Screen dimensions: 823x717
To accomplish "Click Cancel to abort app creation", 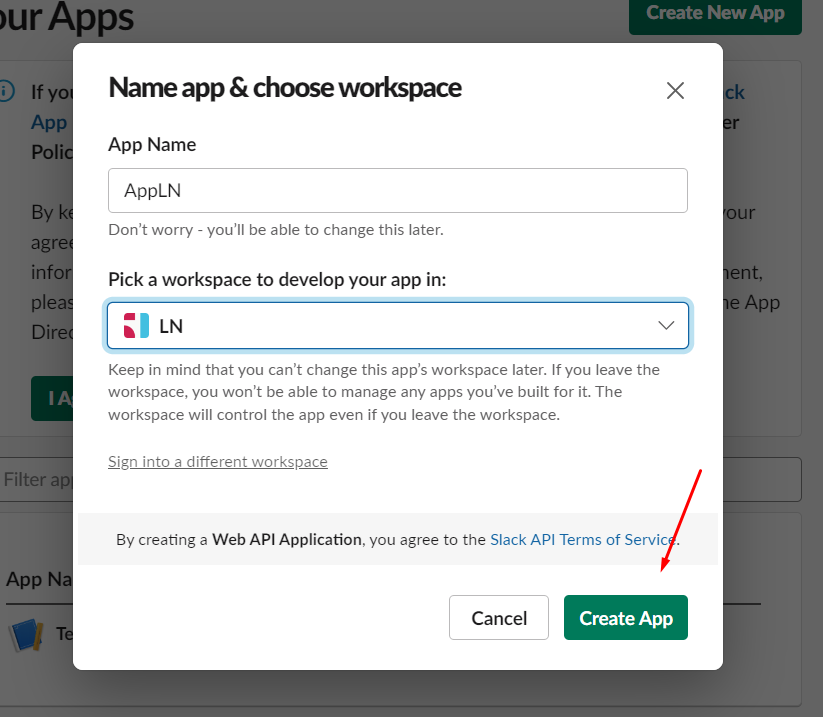I will point(498,617).
